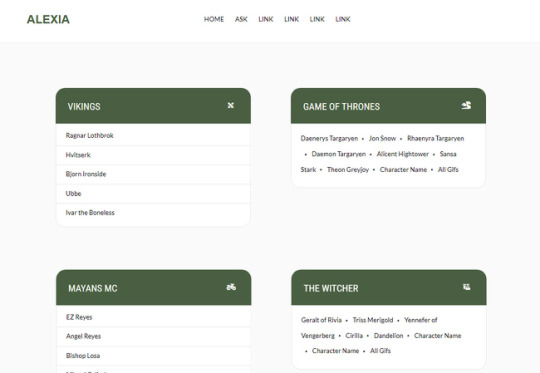The width and height of the screenshot is (540, 373).
Task: Open Bishop Losa entry
Action: coord(154,355)
